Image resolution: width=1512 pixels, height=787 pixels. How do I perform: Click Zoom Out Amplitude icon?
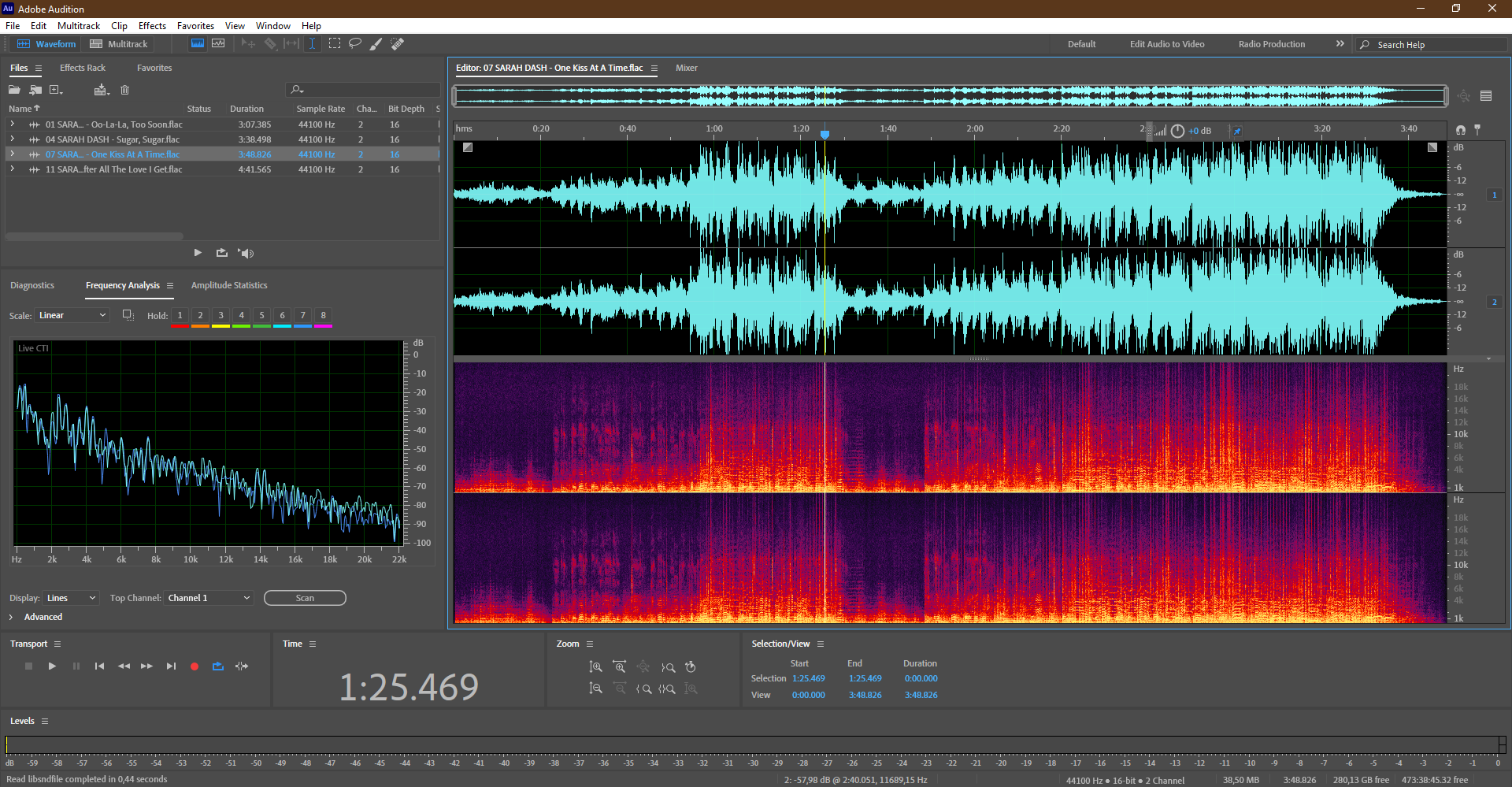pyautogui.click(x=596, y=689)
